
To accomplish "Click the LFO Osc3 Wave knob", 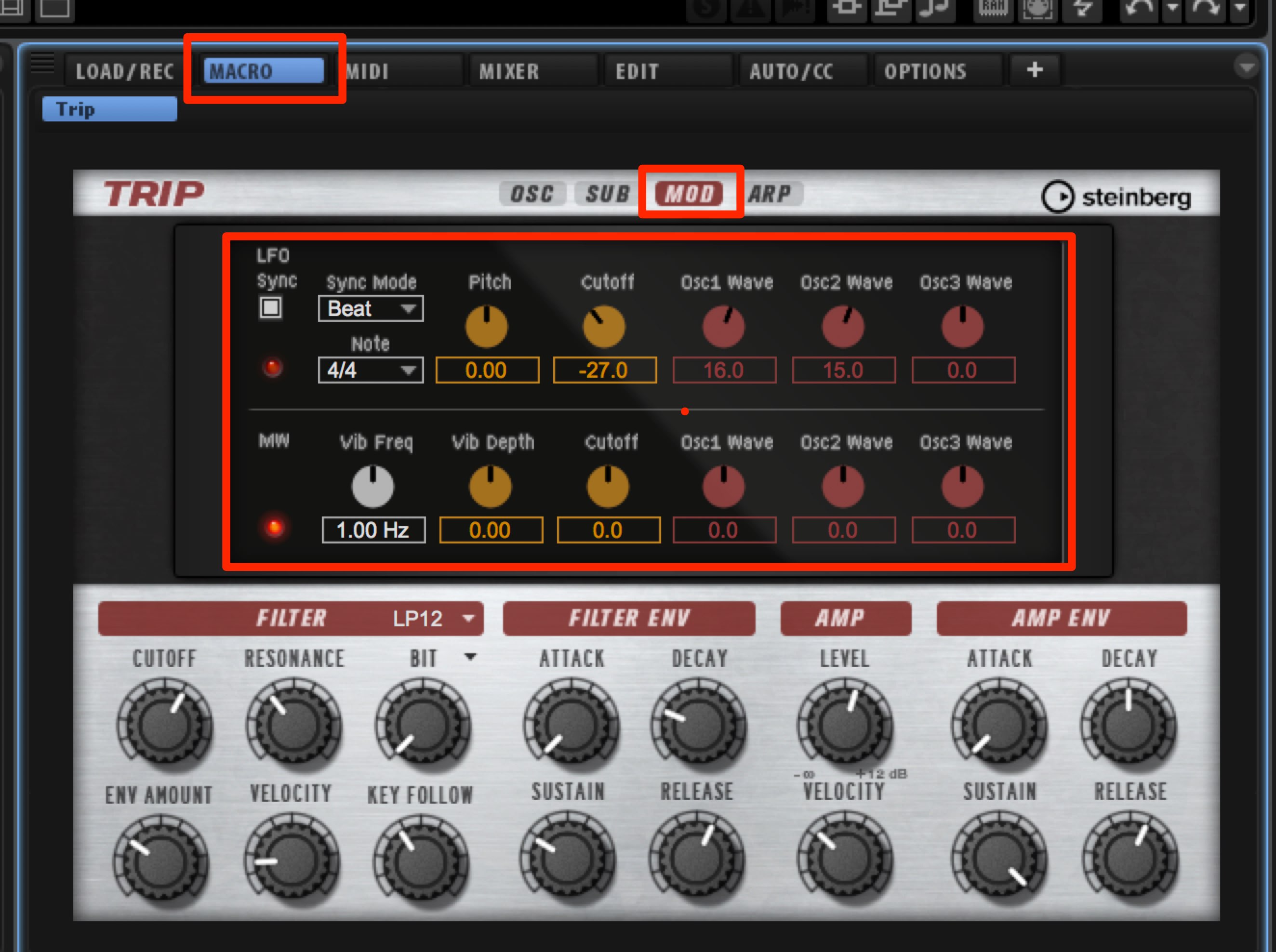I will [962, 326].
